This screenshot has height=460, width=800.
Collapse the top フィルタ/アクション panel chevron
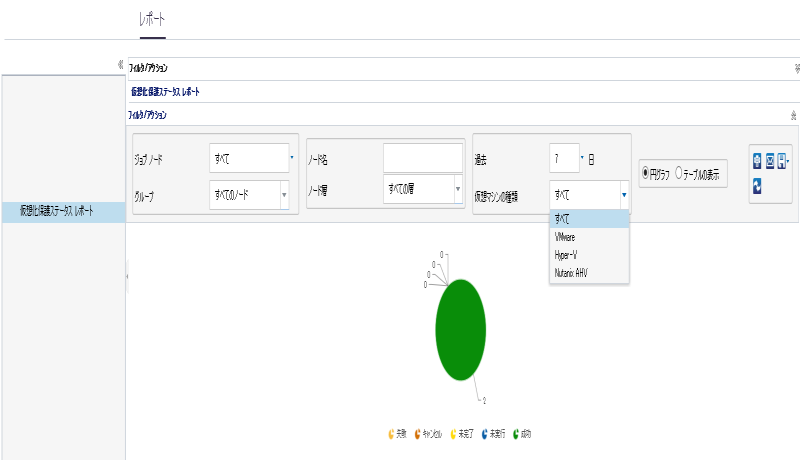(797, 69)
